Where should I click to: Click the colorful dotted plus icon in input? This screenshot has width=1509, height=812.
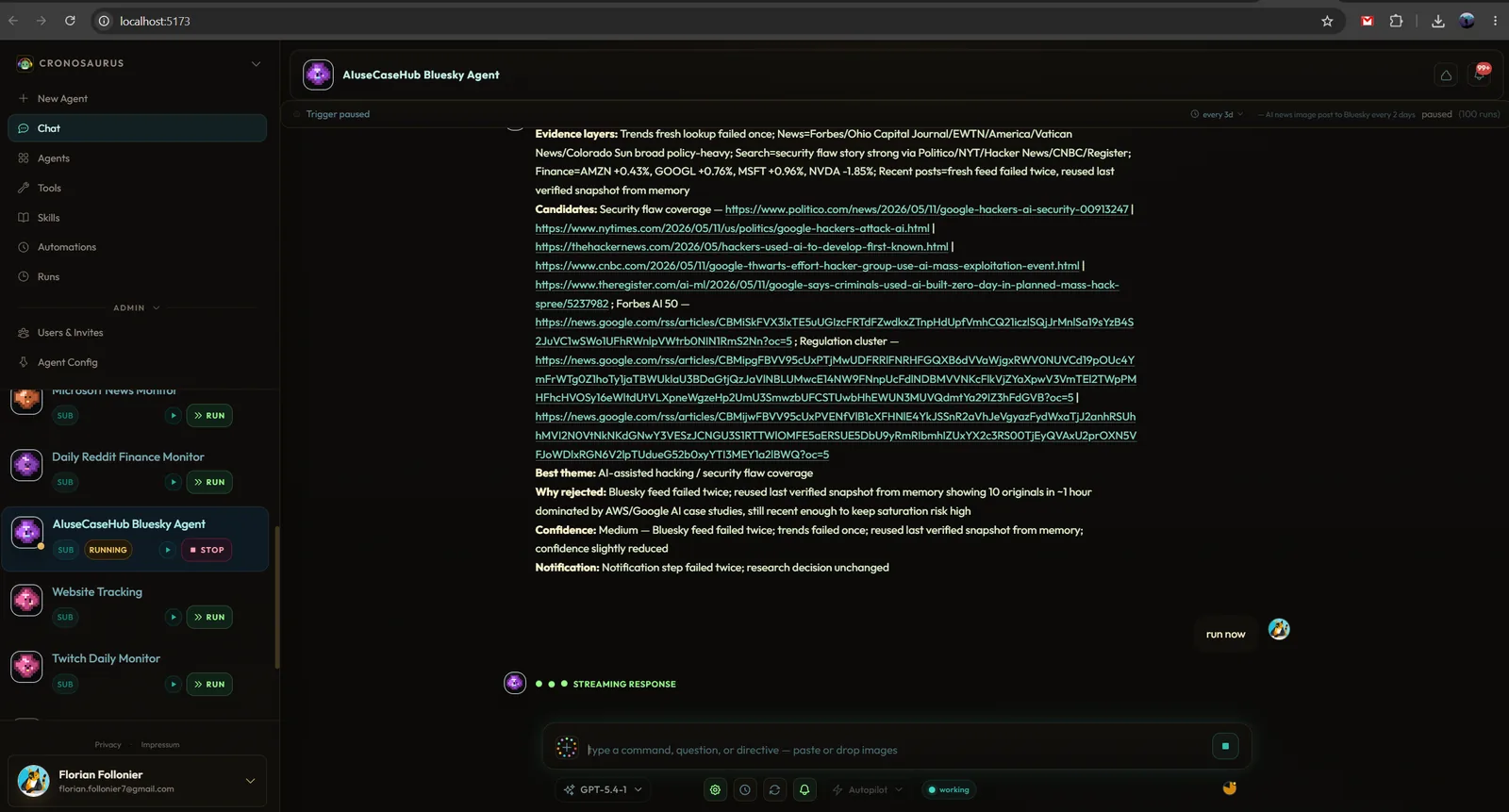(567, 748)
